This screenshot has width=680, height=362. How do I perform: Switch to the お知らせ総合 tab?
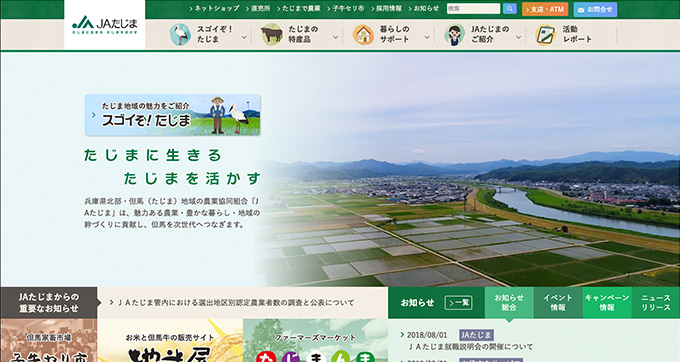pyautogui.click(x=509, y=303)
